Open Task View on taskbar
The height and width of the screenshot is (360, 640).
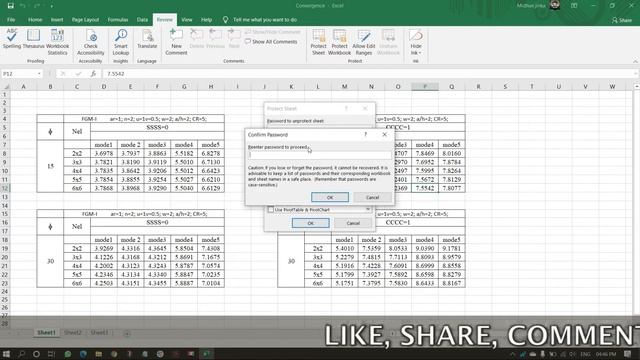coord(51,354)
